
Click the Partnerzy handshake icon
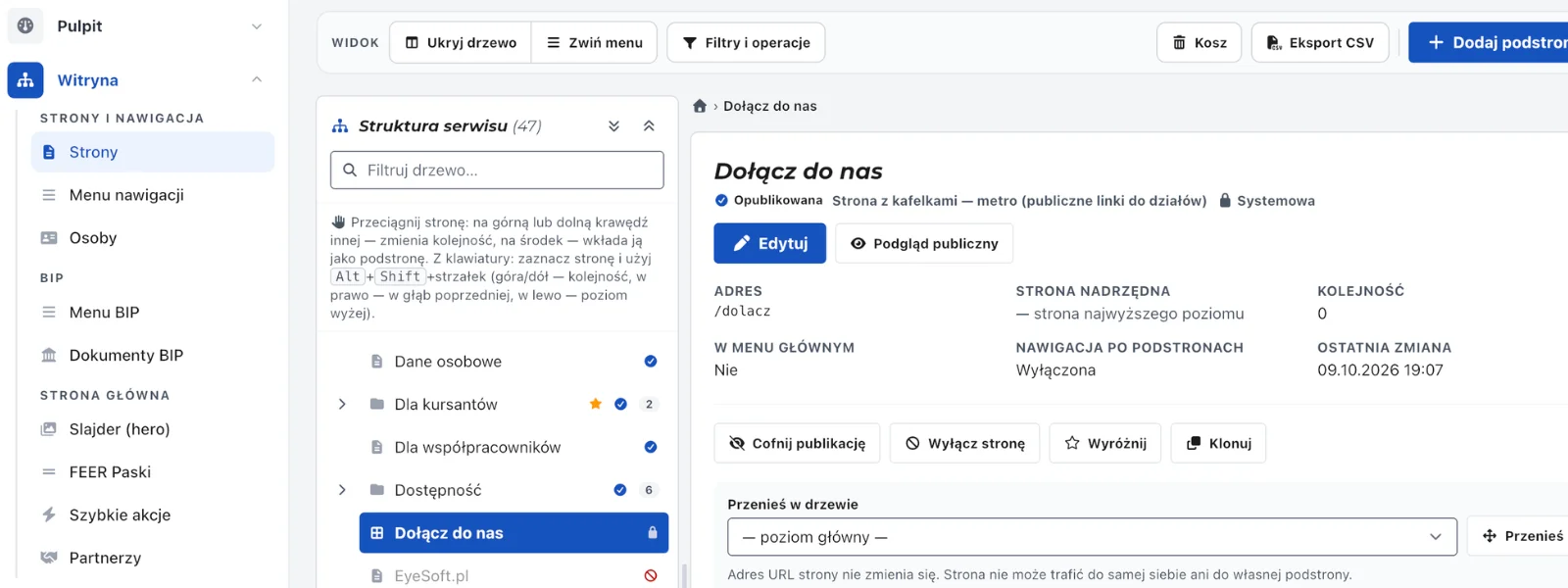tap(49, 558)
